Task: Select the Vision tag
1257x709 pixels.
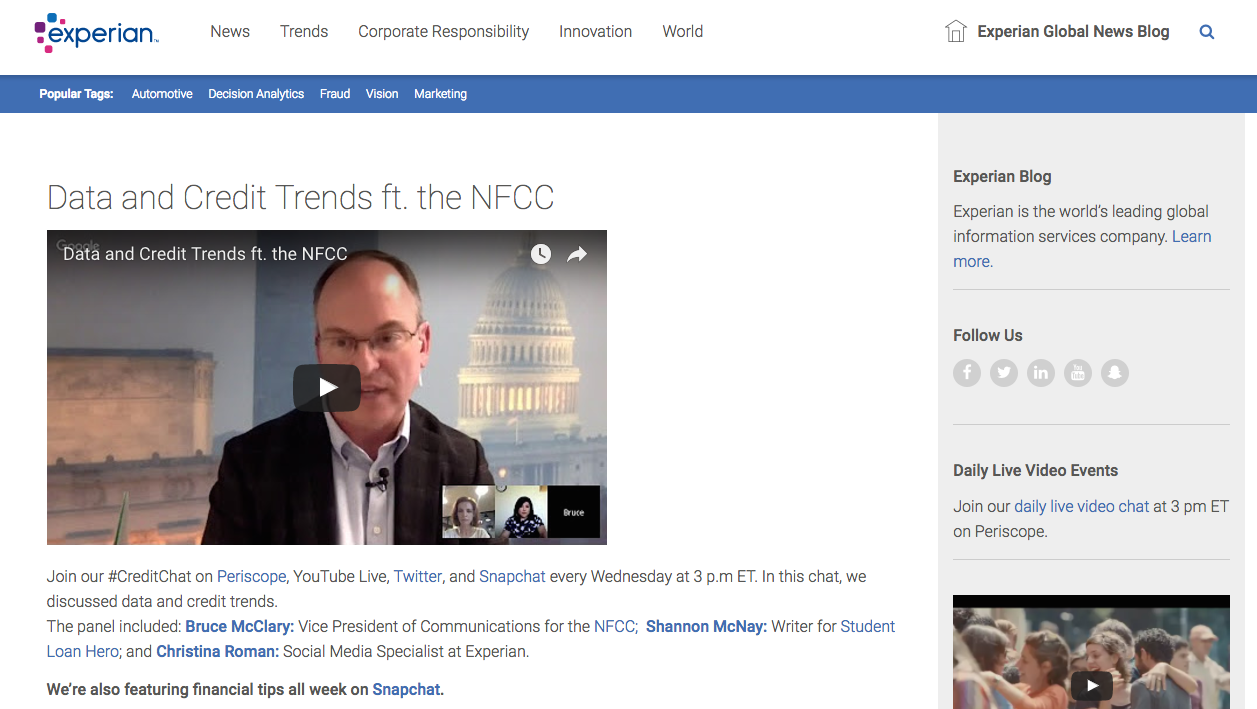Action: tap(382, 94)
